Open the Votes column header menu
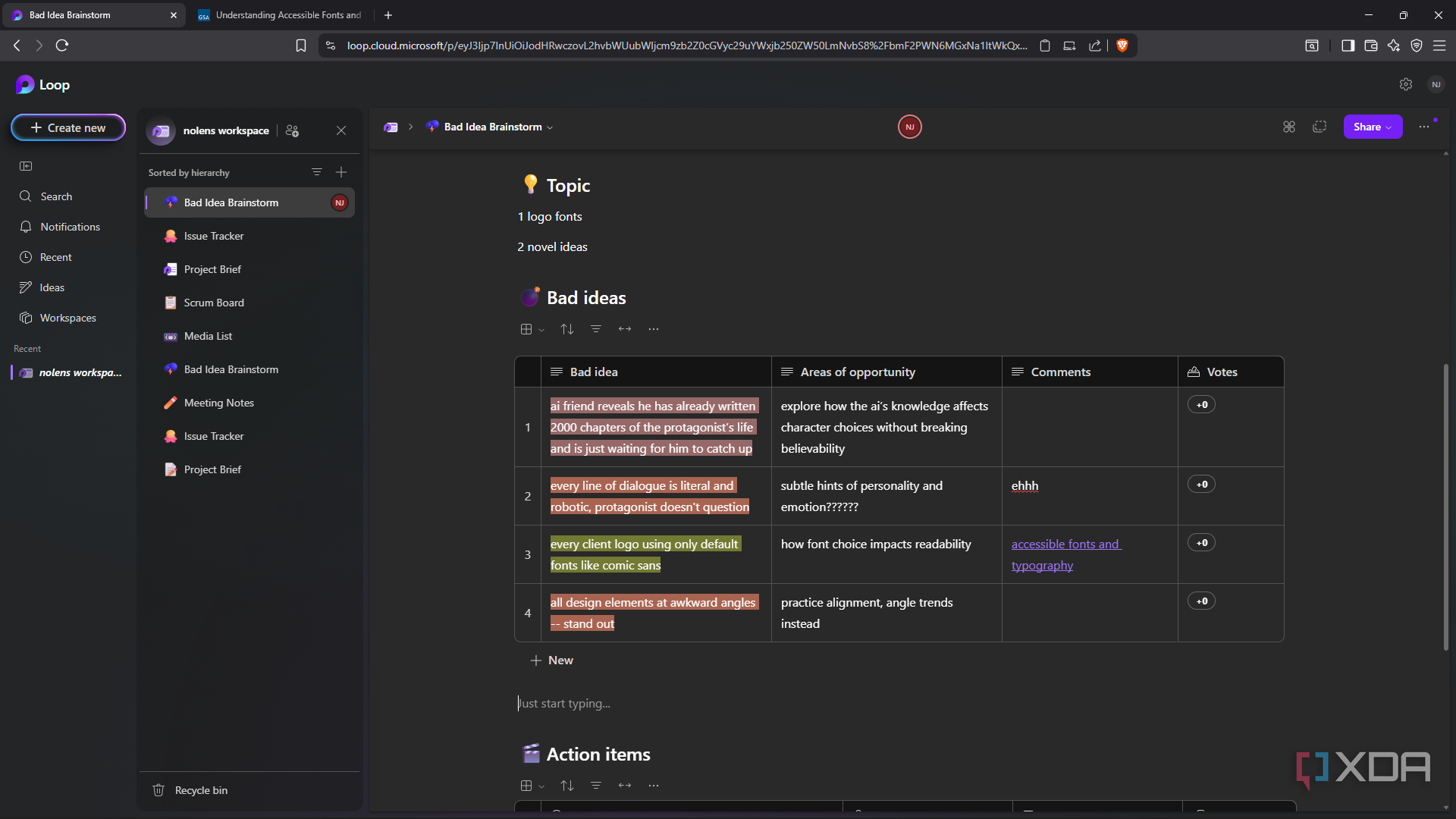 coord(1231,372)
